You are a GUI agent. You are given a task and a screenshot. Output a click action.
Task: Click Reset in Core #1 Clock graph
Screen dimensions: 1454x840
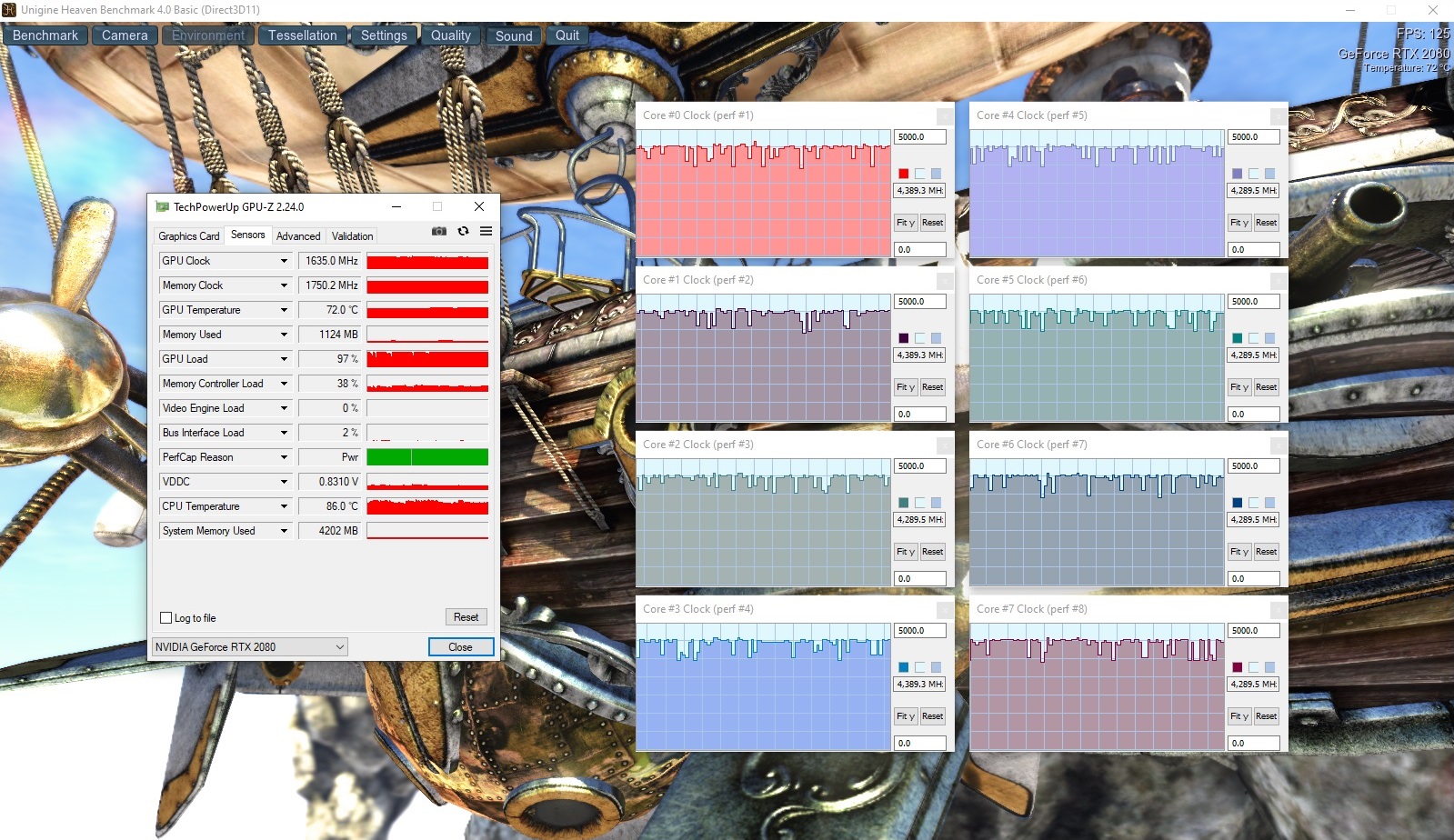point(932,387)
